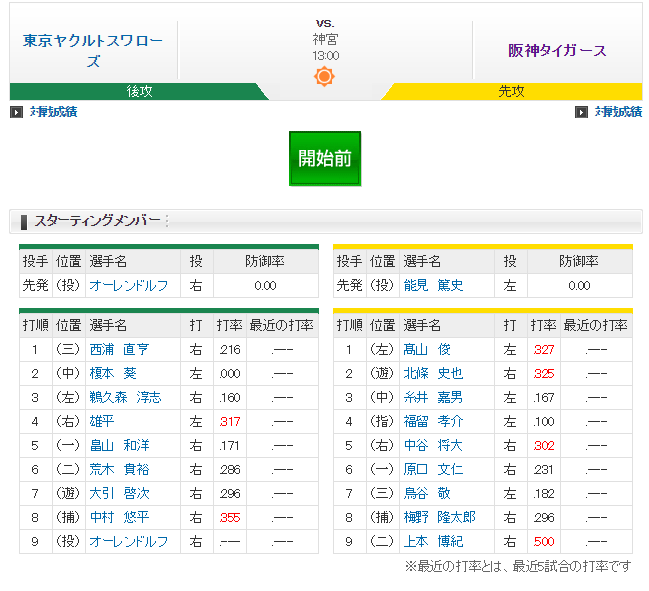This screenshot has height=591, width=649.
Task: Select 能見 篤史's 0.00 ERA value
Action: (x=579, y=286)
